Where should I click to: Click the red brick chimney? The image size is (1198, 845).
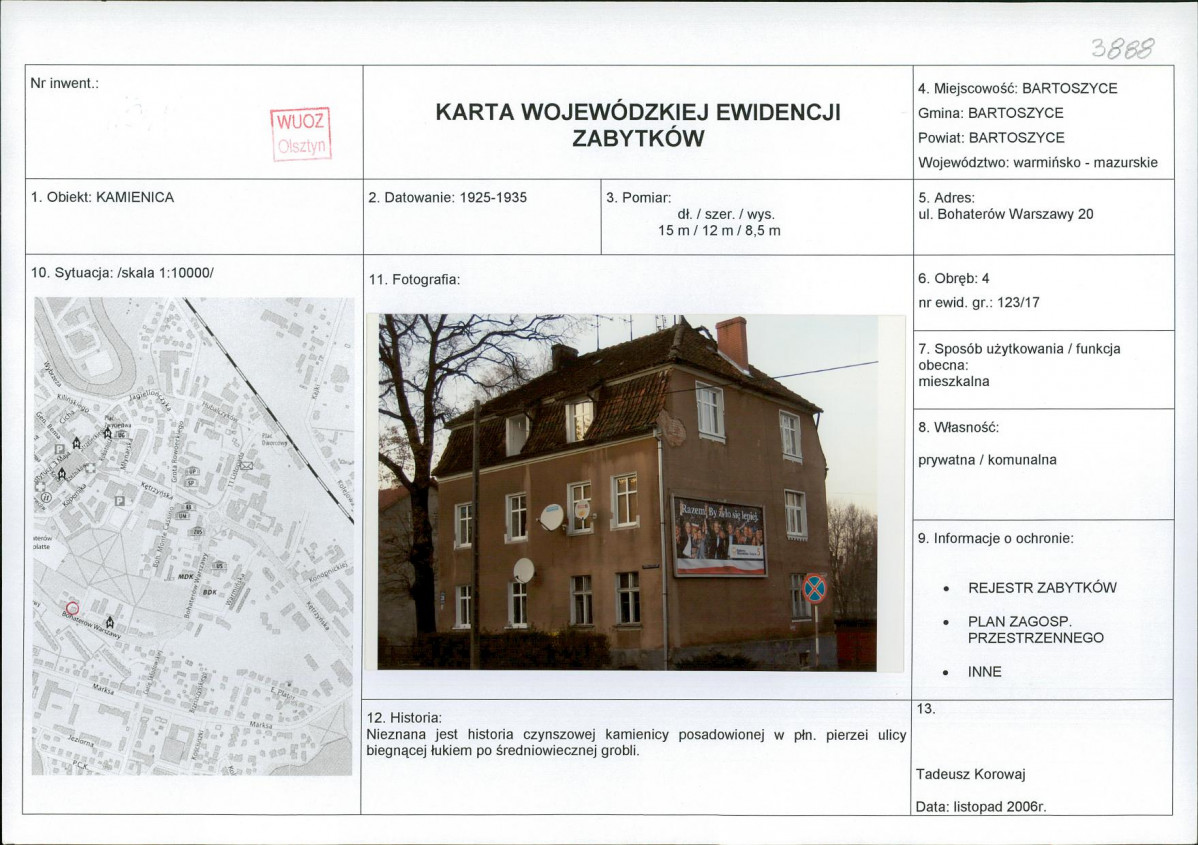point(732,340)
